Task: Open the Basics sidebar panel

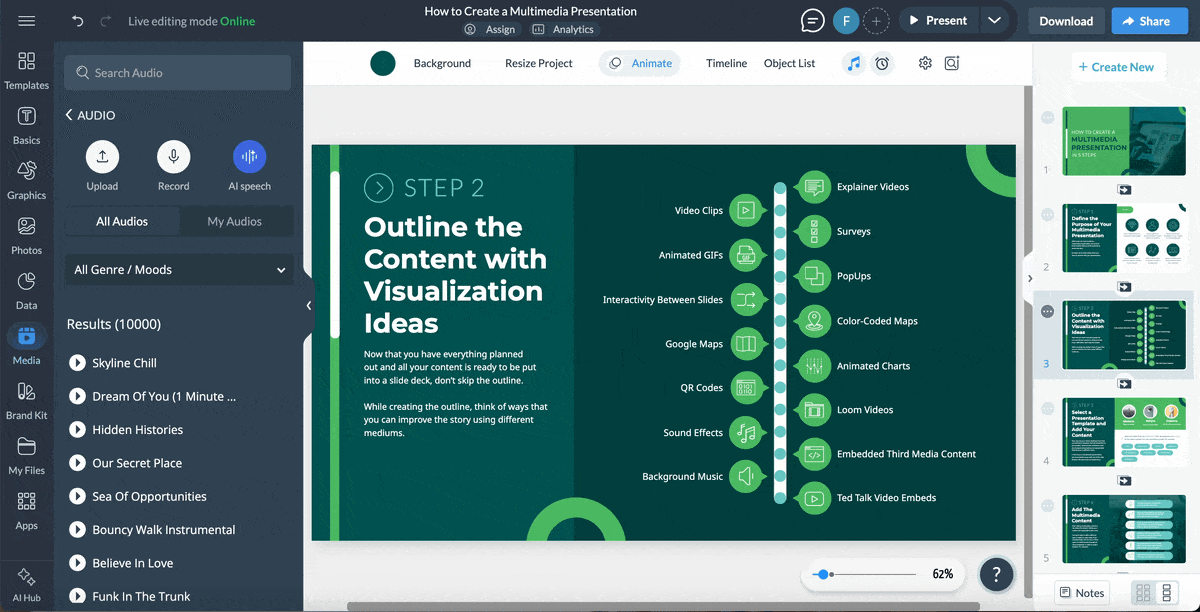Action: pyautogui.click(x=27, y=125)
